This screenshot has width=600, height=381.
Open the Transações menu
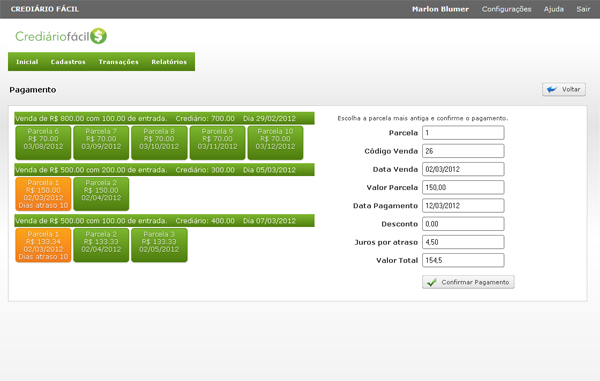(x=119, y=62)
